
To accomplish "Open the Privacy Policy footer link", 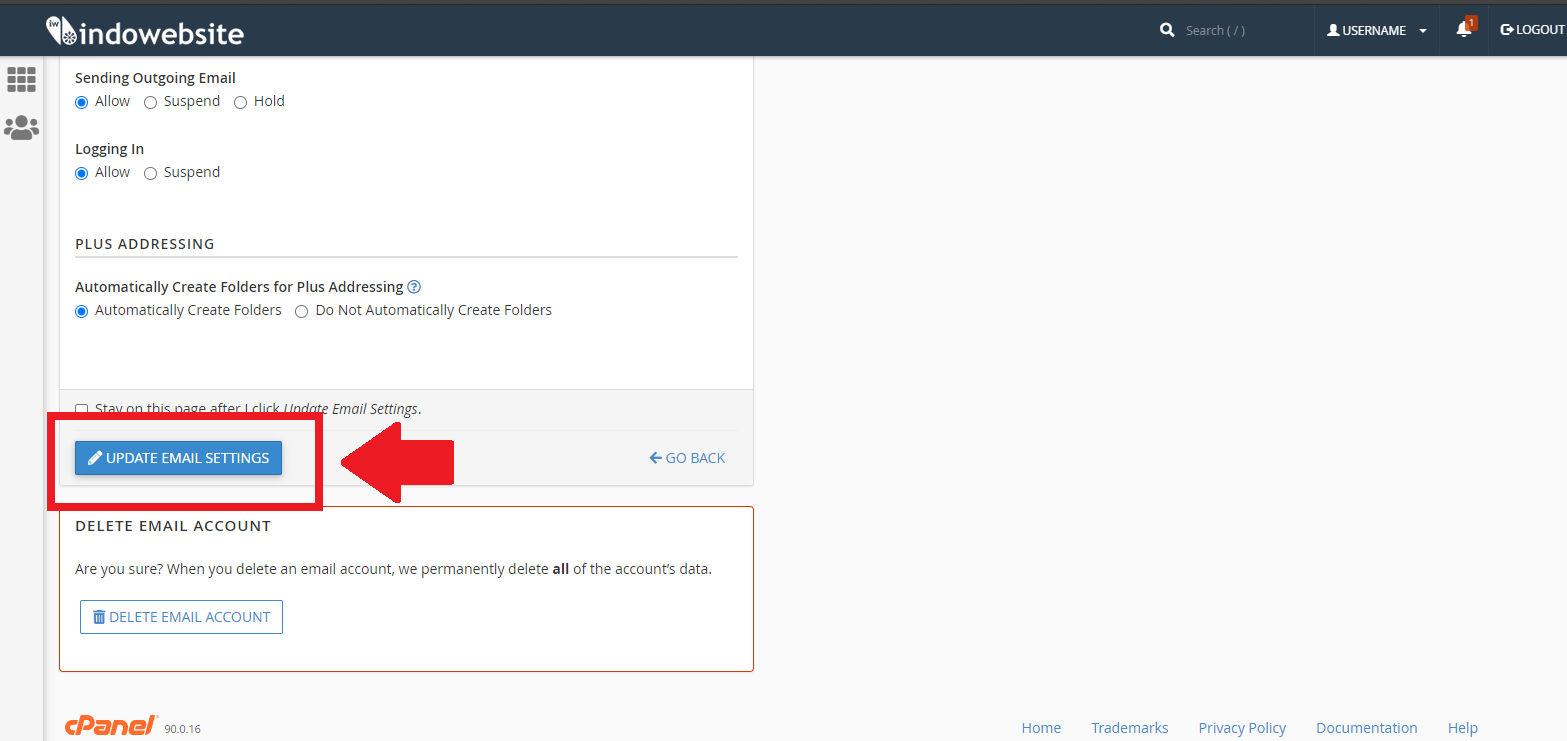I will click(1242, 728).
